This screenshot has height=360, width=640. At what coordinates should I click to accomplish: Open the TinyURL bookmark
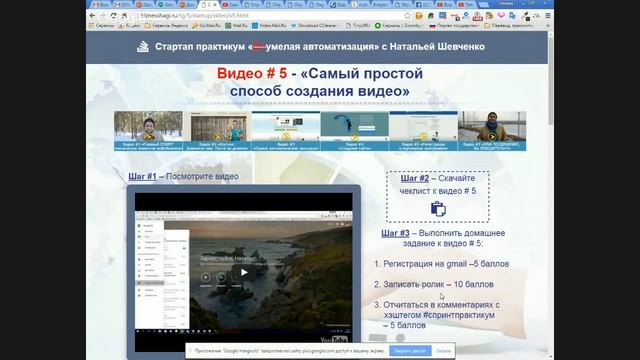click(358, 25)
